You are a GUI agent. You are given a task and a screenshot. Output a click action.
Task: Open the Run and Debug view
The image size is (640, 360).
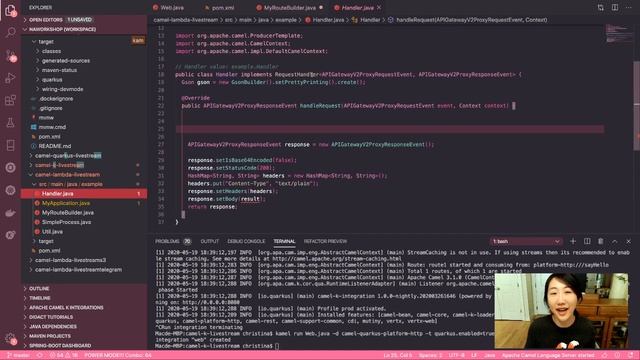tap(11, 78)
